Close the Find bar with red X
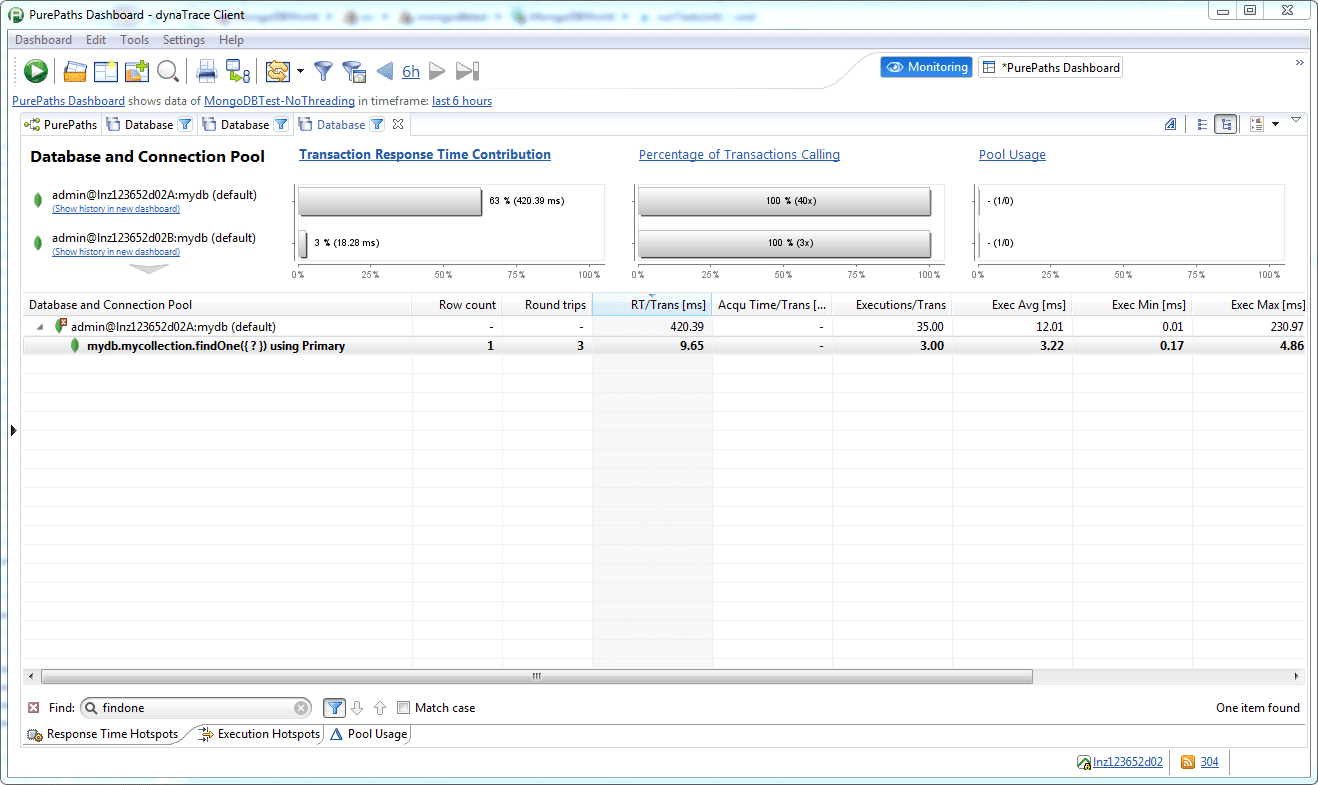The width and height of the screenshot is (1318, 785). [x=33, y=708]
